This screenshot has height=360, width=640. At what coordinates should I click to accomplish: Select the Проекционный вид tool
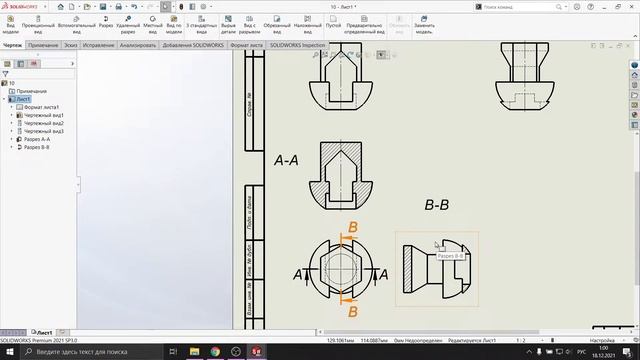[38, 25]
